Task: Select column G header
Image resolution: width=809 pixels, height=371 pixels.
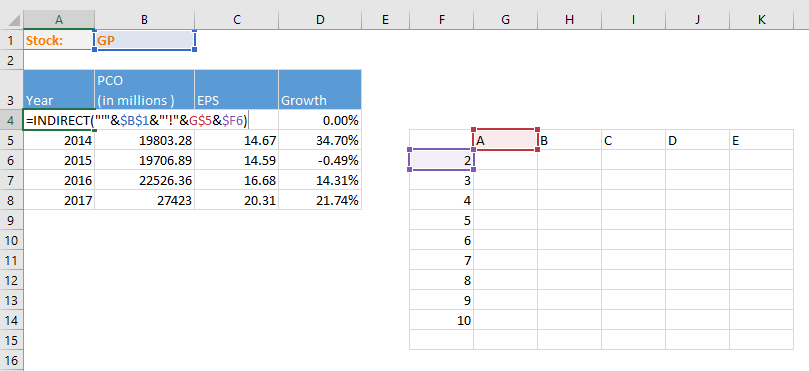Action: 506,20
